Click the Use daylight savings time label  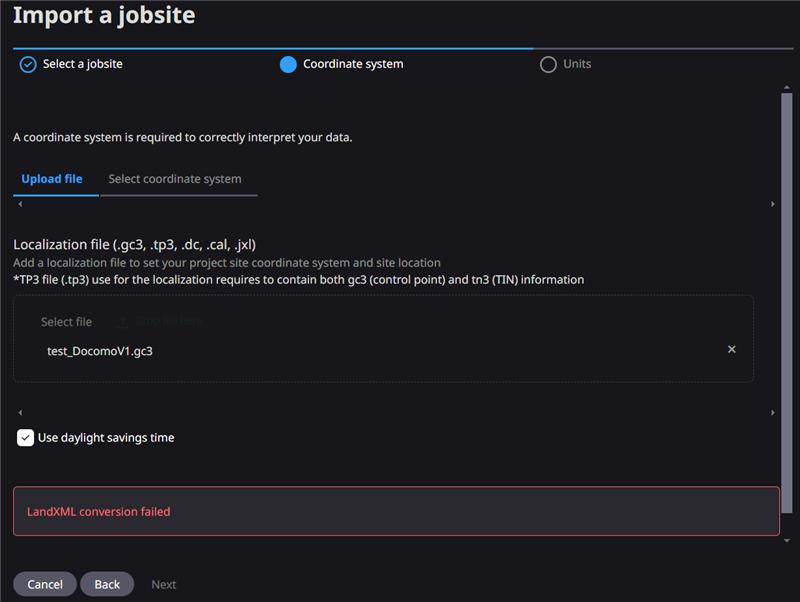[x=106, y=438]
